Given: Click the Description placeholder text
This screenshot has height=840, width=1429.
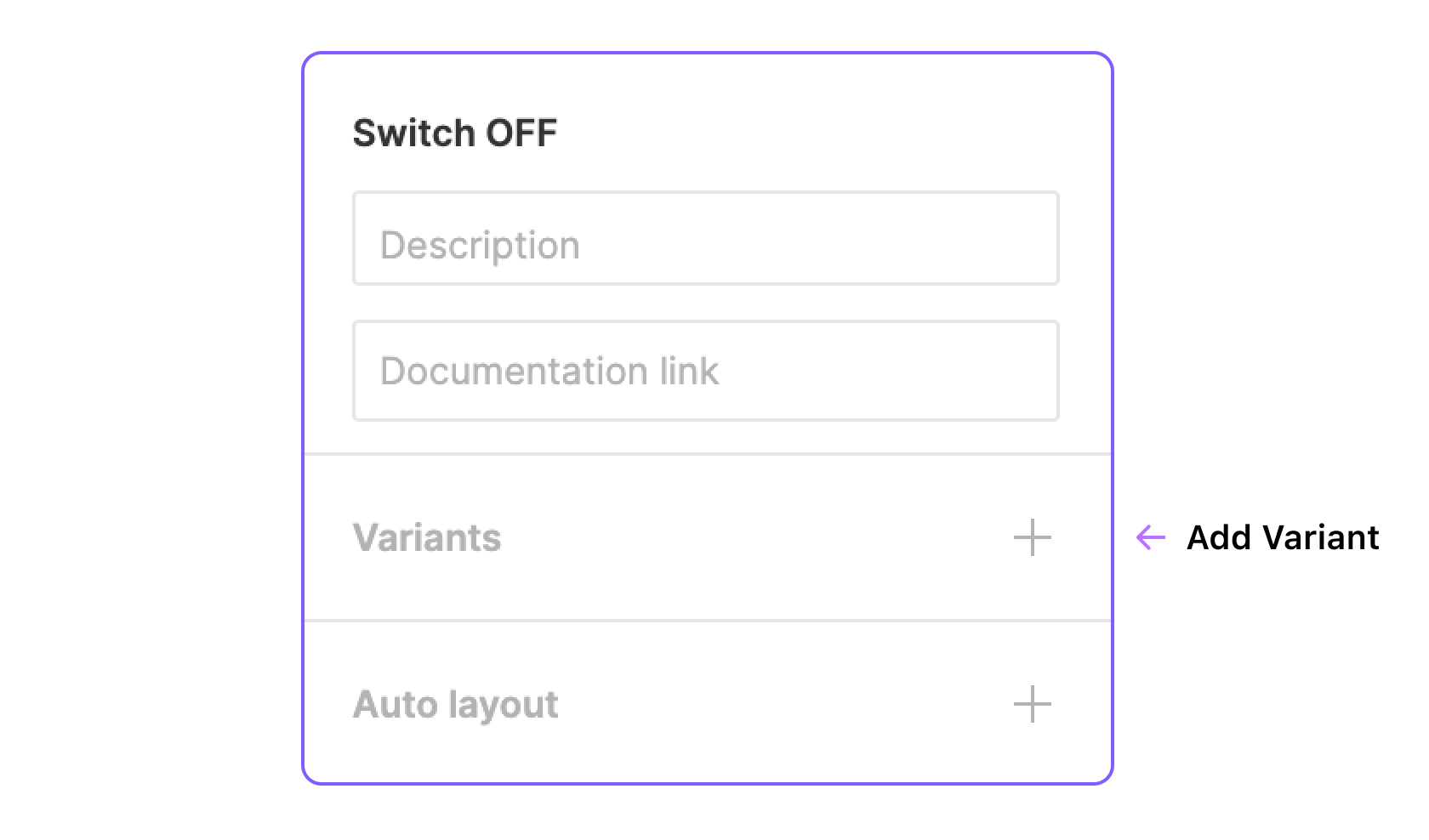Looking at the screenshot, I should point(479,245).
